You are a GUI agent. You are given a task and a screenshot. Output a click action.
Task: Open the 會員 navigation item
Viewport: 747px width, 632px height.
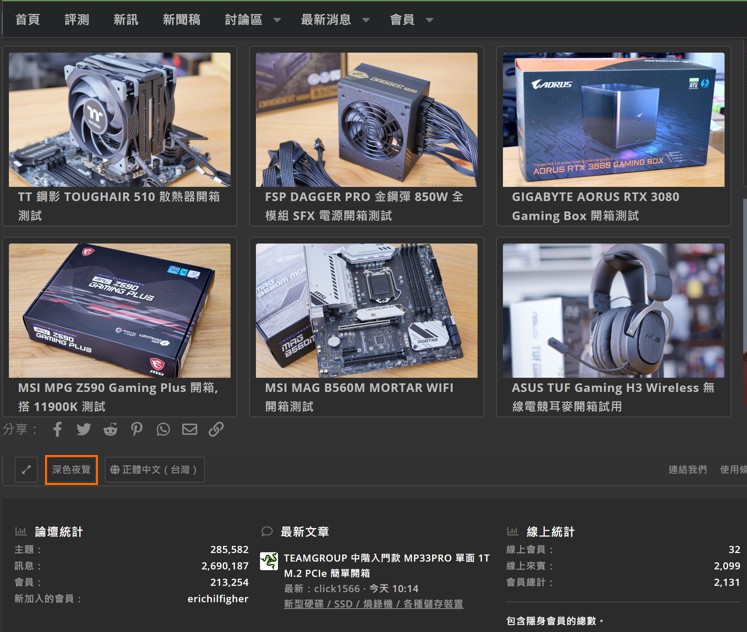coord(402,20)
